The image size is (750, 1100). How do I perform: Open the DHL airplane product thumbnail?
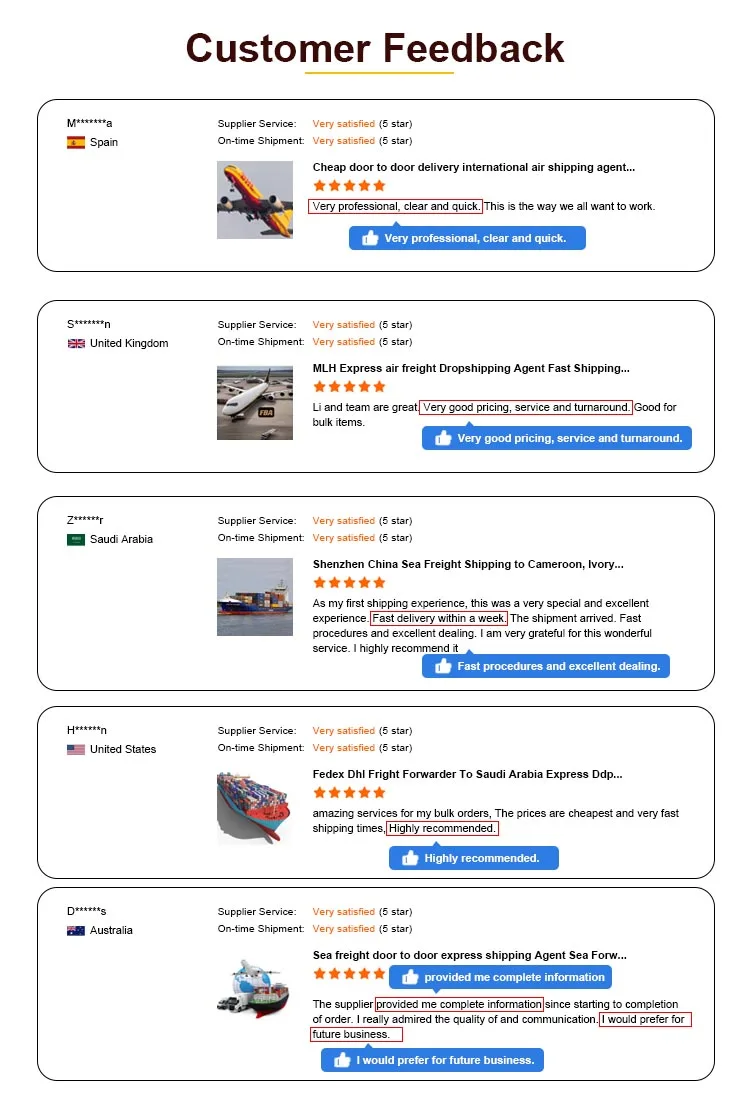pos(255,200)
